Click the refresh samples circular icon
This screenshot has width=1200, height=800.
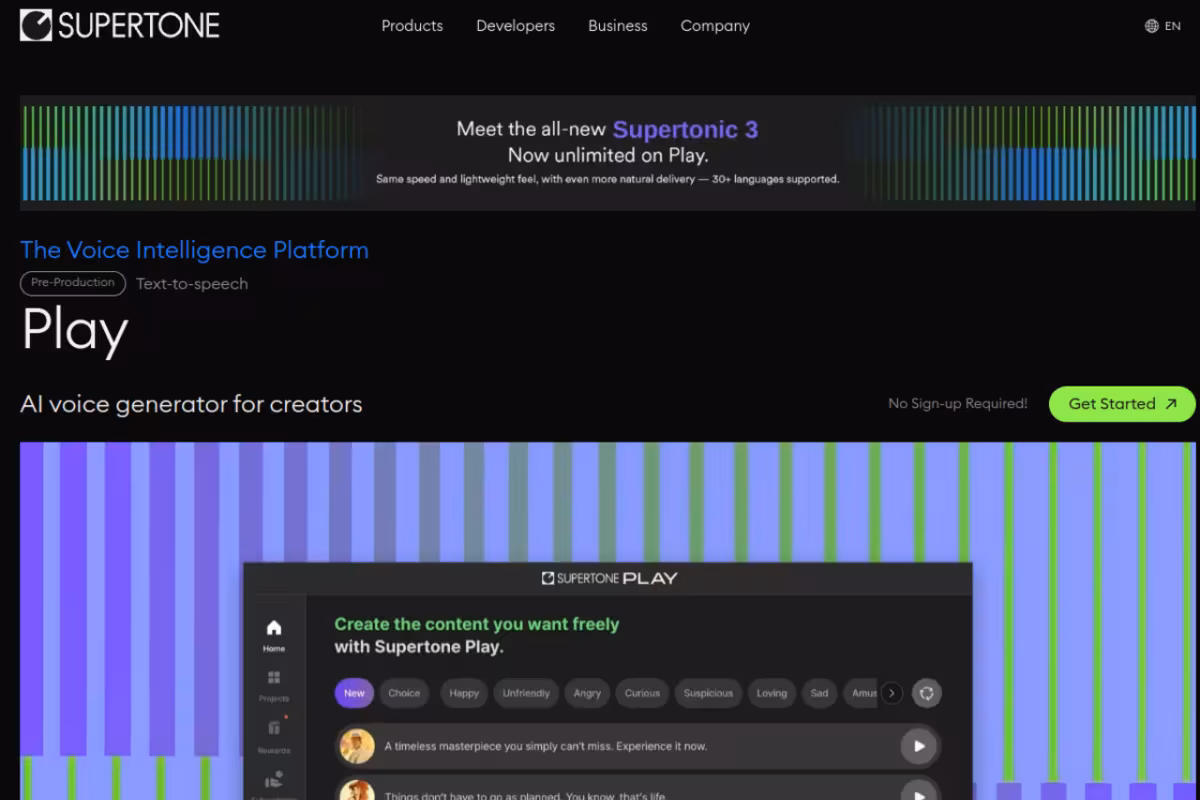(x=927, y=693)
